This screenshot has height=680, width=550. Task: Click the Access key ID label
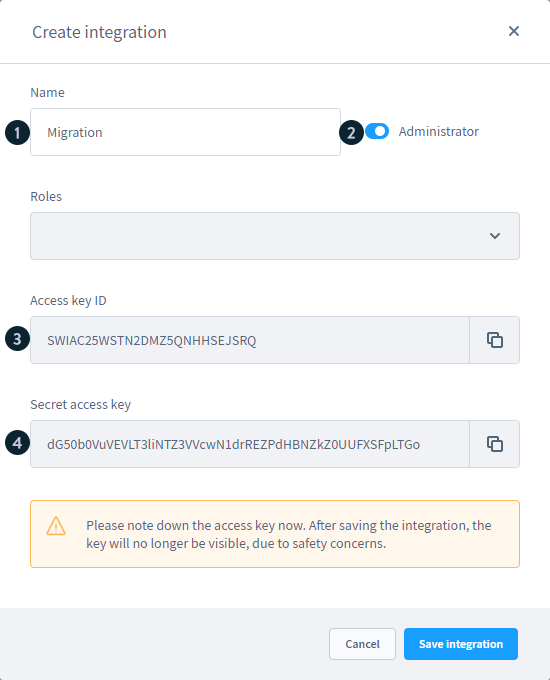68,301
